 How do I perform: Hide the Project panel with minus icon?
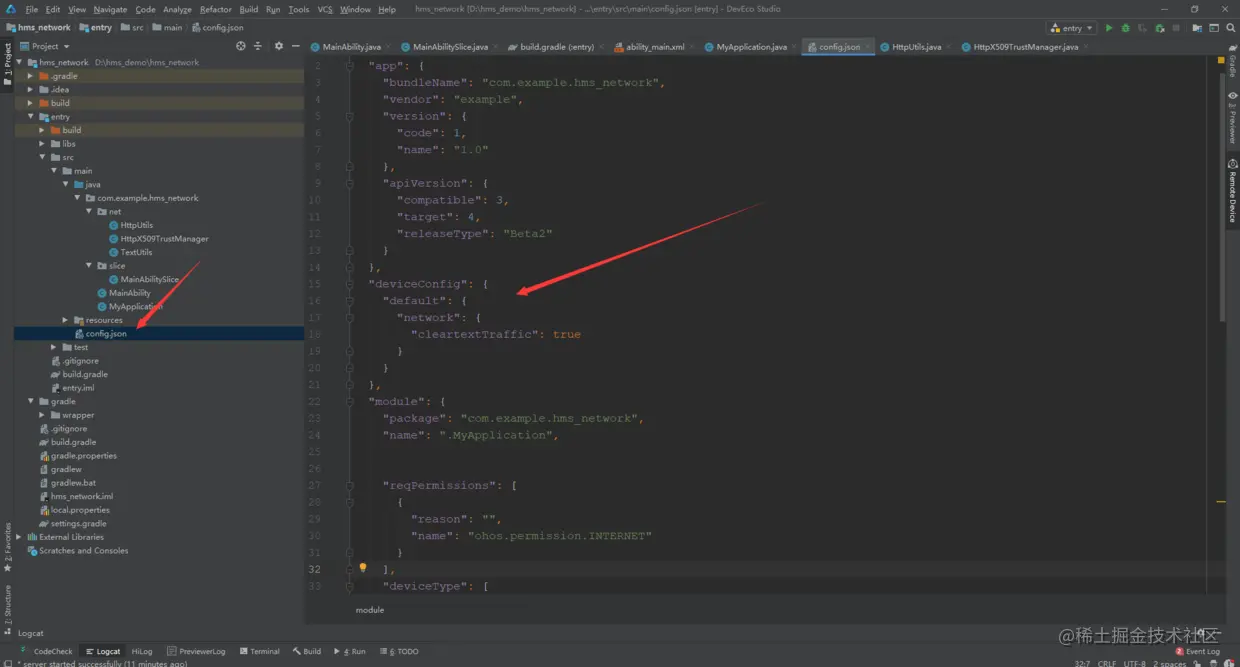pyautogui.click(x=294, y=46)
